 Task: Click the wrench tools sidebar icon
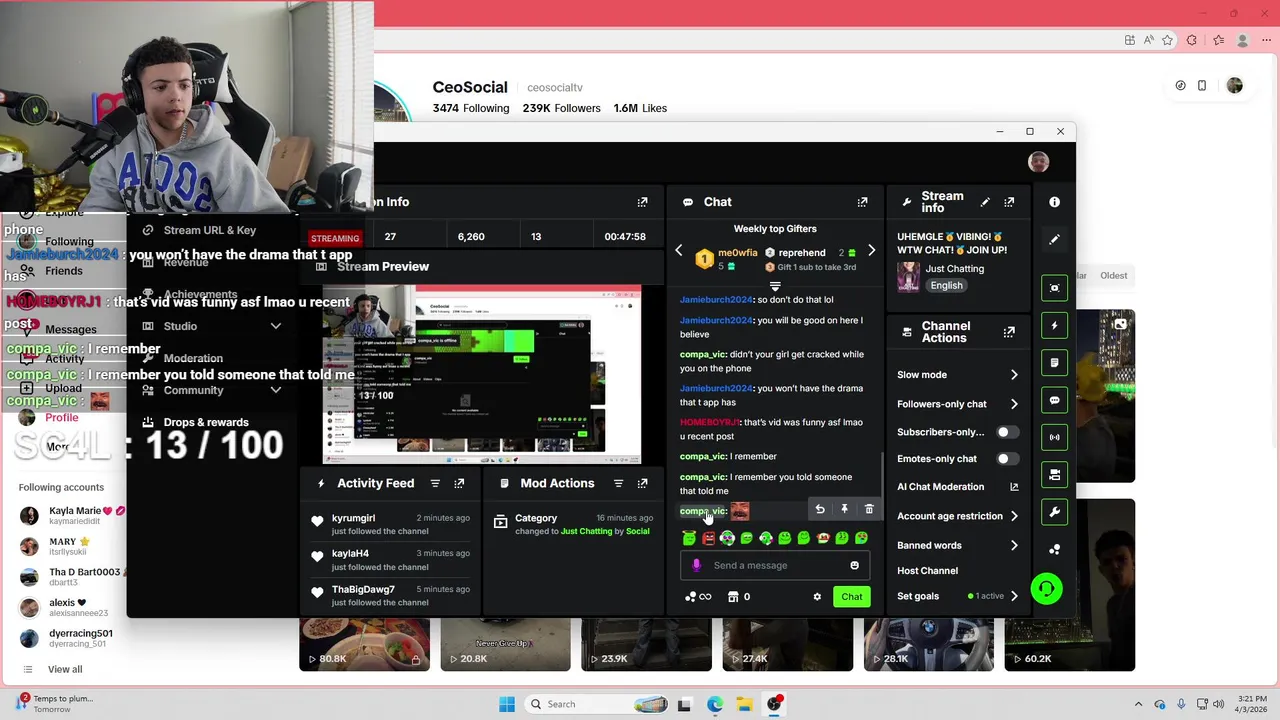[1054, 512]
